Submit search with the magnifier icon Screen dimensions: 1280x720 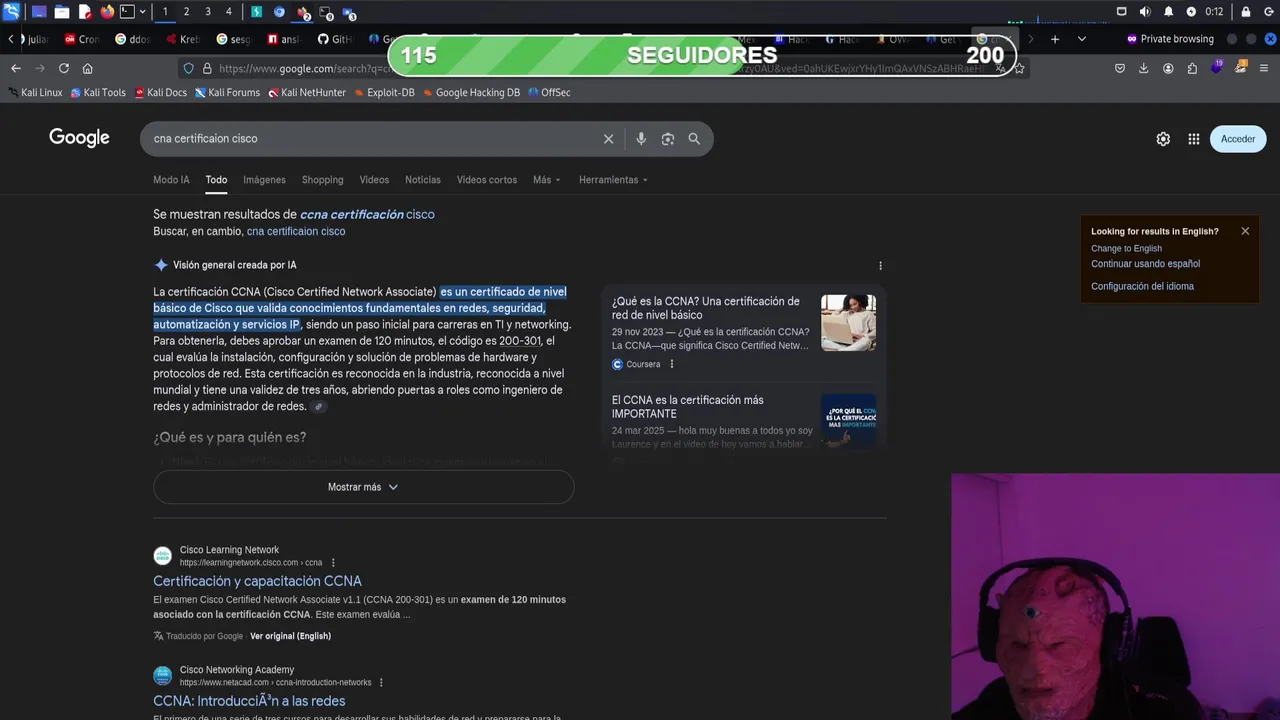(x=694, y=139)
